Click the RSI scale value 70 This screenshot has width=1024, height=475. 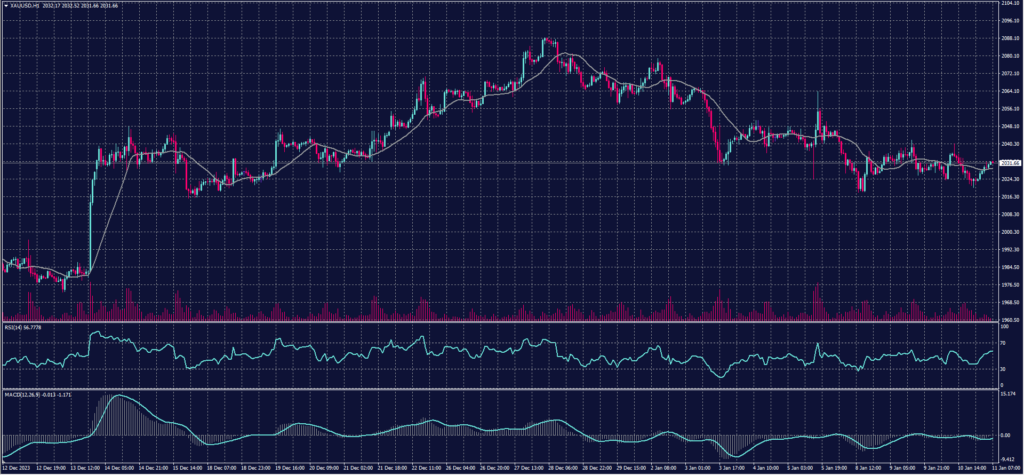coord(1002,341)
